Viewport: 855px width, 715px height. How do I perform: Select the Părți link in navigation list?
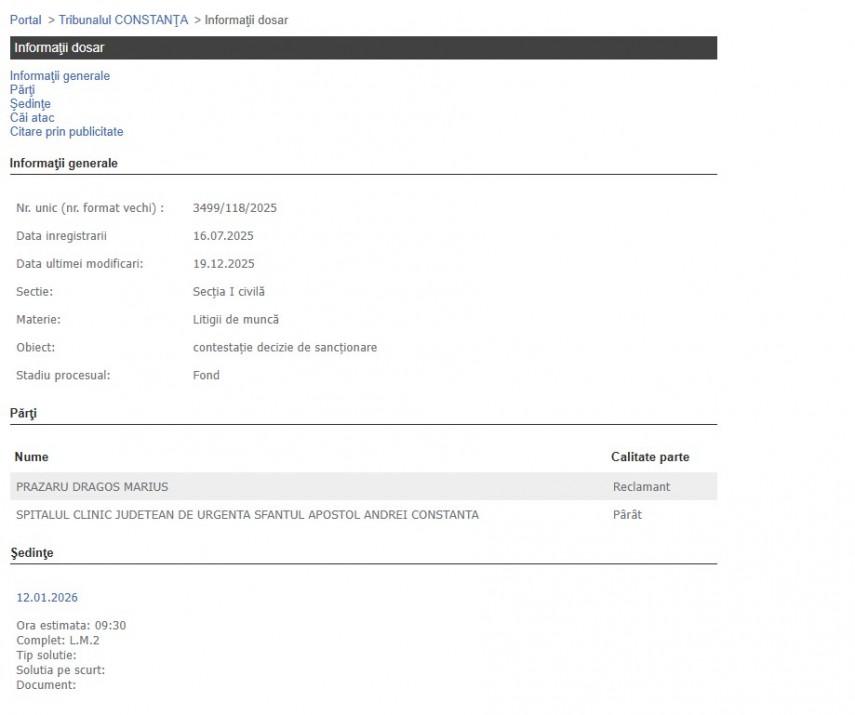coord(22,90)
